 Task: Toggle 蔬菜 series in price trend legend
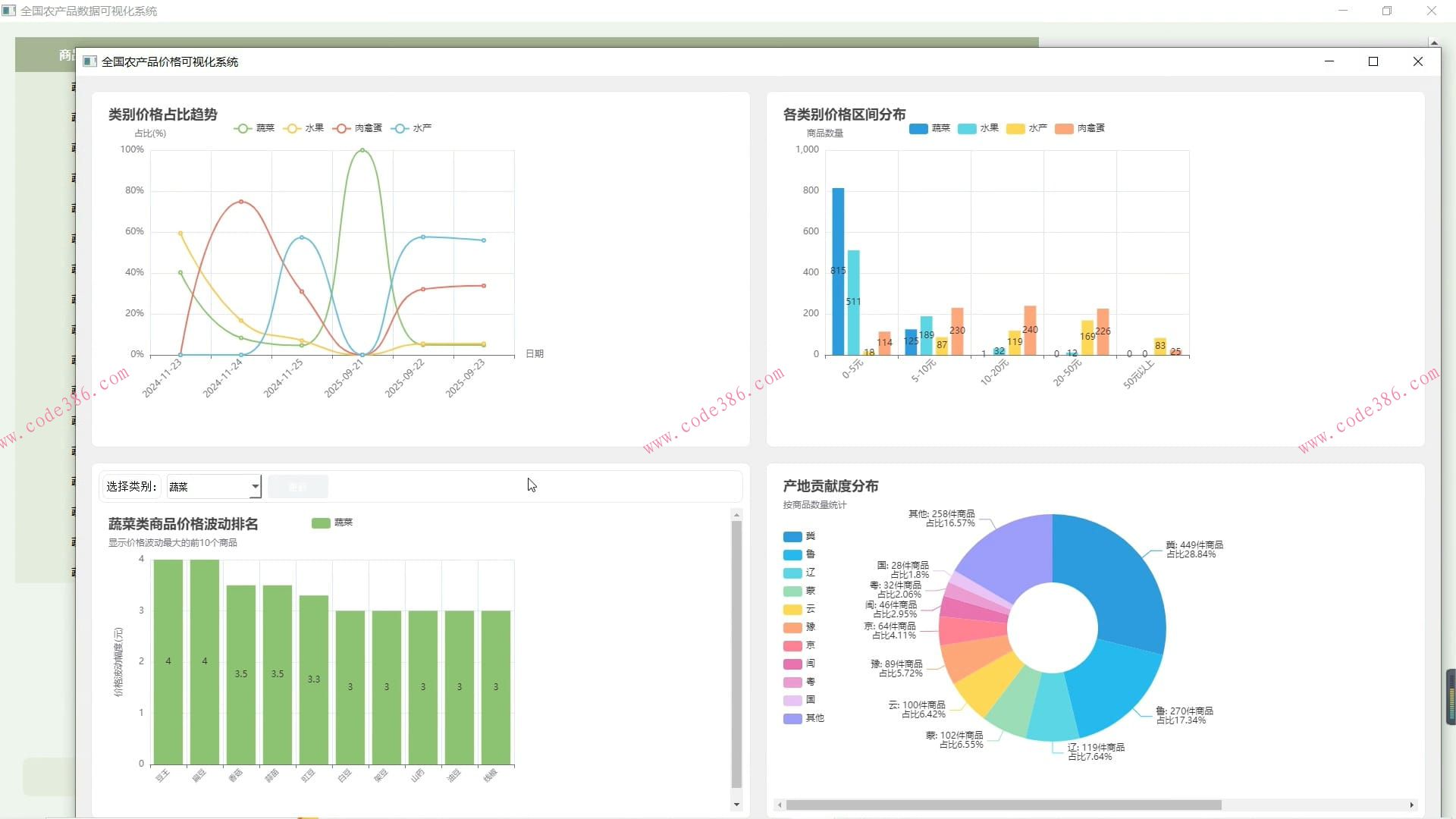[265, 128]
